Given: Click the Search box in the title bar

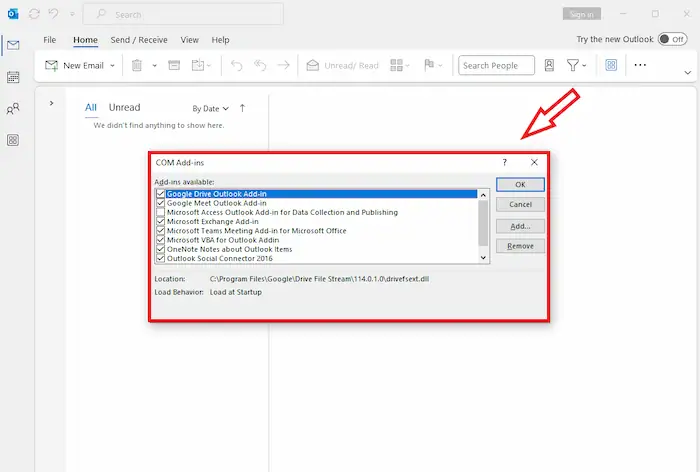Looking at the screenshot, I should (x=183, y=14).
